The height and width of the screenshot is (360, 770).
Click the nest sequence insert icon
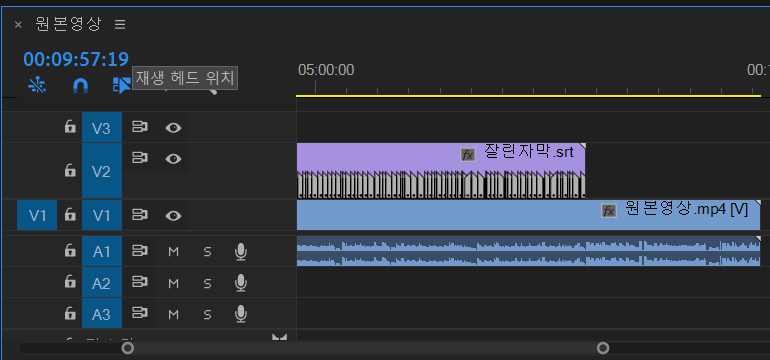tap(37, 86)
